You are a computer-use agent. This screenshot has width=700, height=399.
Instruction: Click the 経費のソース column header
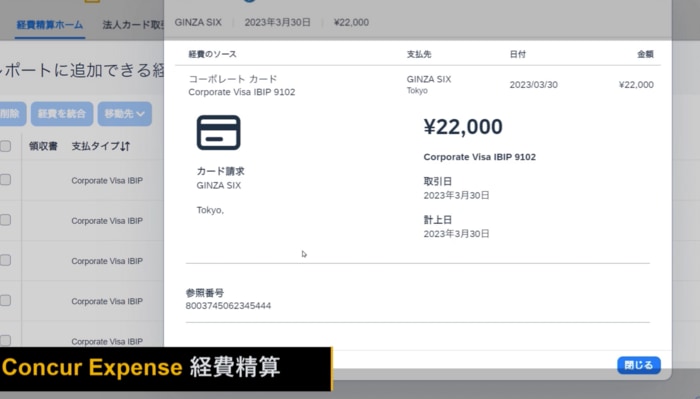pyautogui.click(x=212, y=54)
